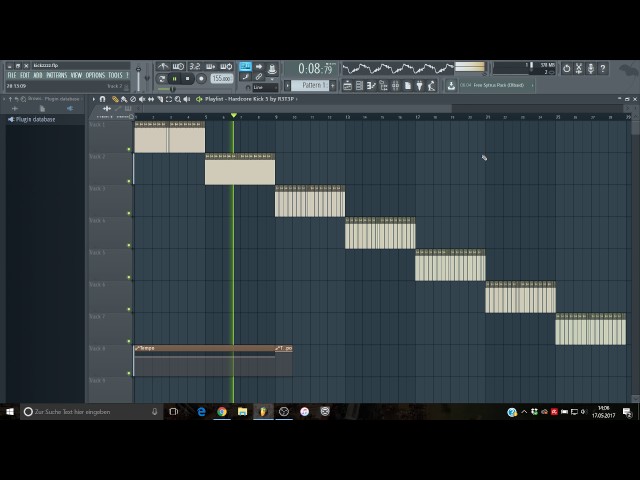
Task: Choose the Select tool with dashed square
Action: (x=169, y=99)
